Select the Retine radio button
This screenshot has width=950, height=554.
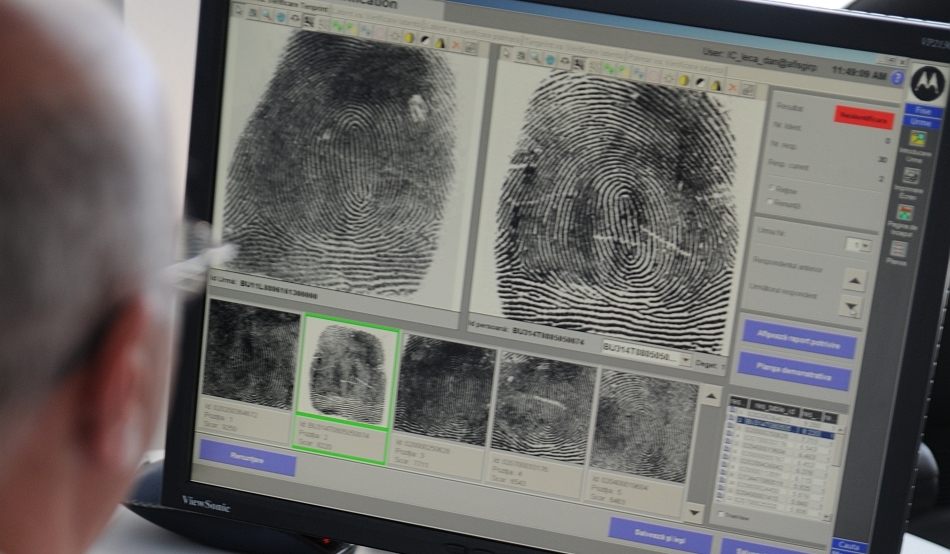[x=771, y=187]
